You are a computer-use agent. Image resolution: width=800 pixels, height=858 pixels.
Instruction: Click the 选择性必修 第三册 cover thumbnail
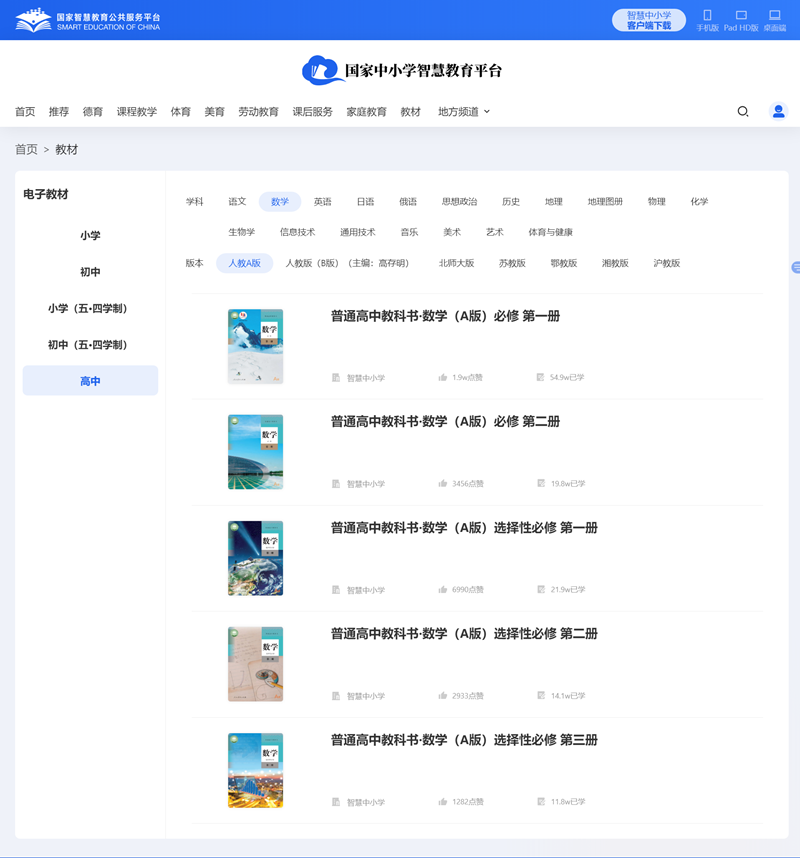coord(255,770)
